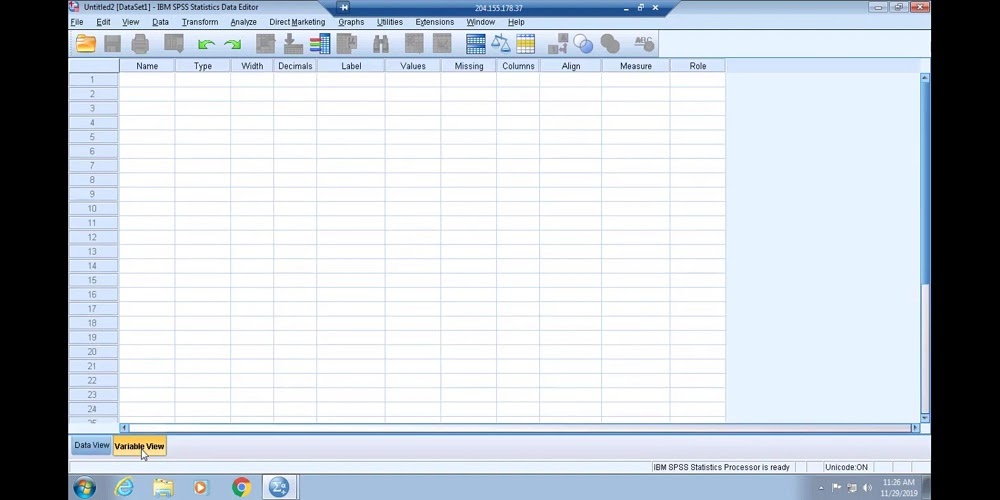Viewport: 1000px width, 500px height.
Task: Click the Use Variable Sets circles icon
Action: (x=583, y=44)
